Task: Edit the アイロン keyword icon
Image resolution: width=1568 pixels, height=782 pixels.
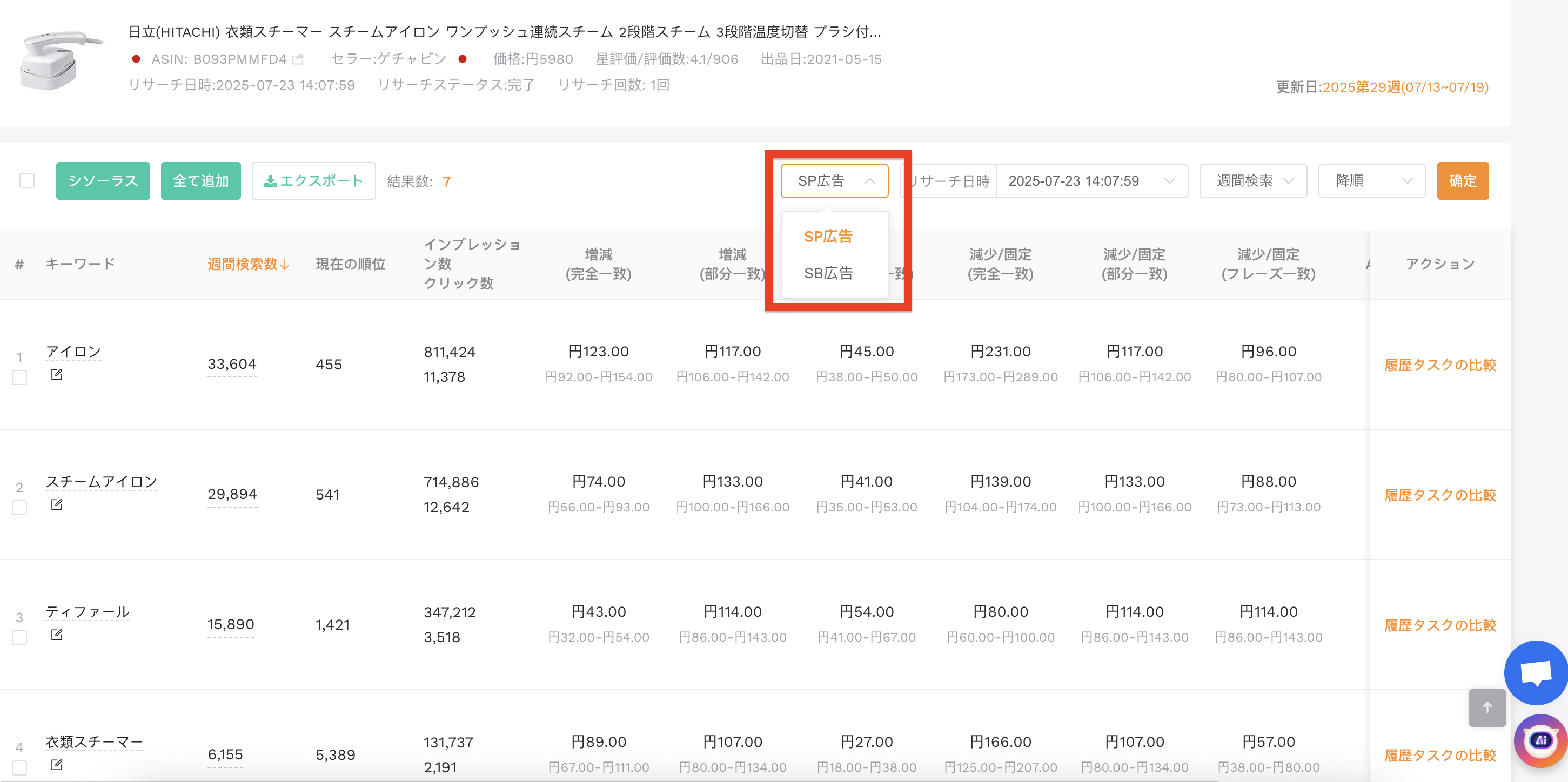Action: pos(57,374)
